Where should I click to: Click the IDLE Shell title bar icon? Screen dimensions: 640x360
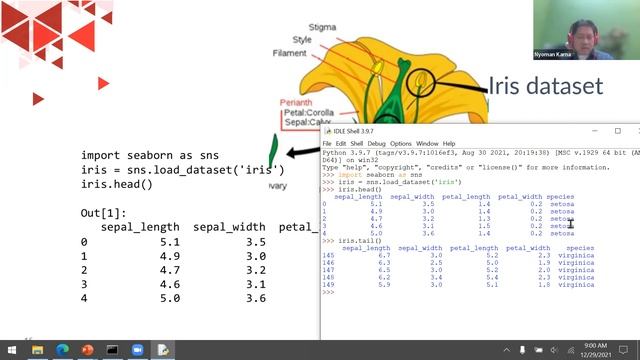[x=327, y=131]
